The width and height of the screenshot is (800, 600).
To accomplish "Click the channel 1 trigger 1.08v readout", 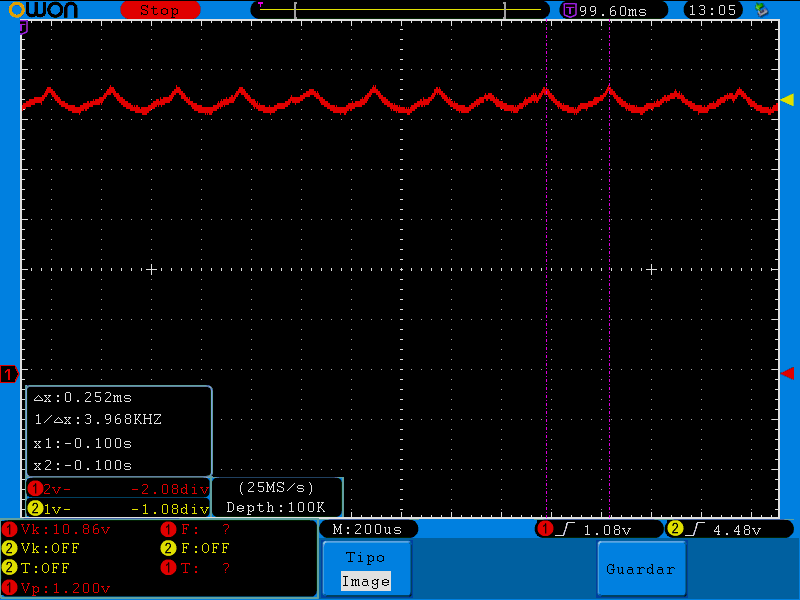I will [607, 530].
